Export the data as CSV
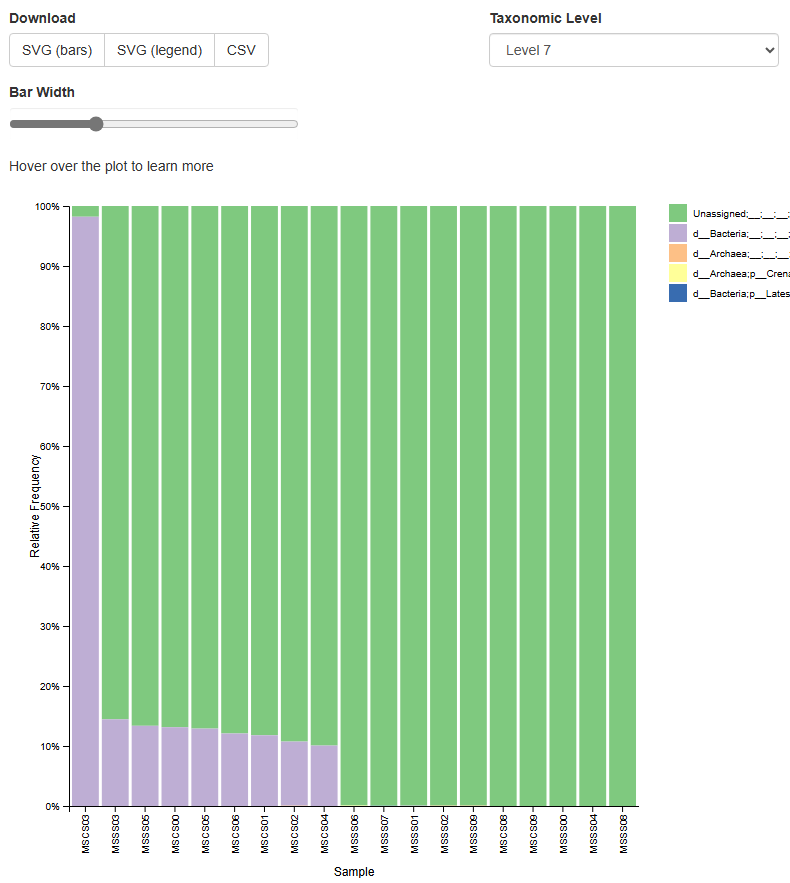 click(x=241, y=50)
